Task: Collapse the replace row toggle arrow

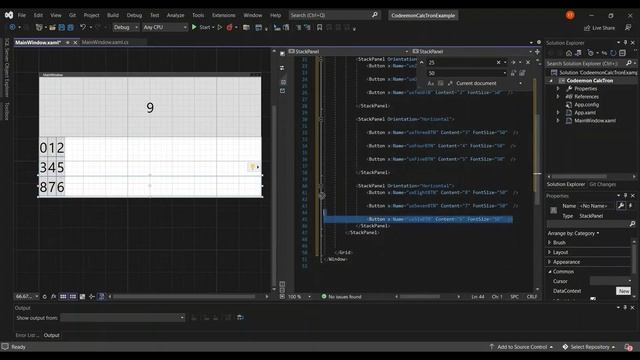Action: (x=422, y=62)
